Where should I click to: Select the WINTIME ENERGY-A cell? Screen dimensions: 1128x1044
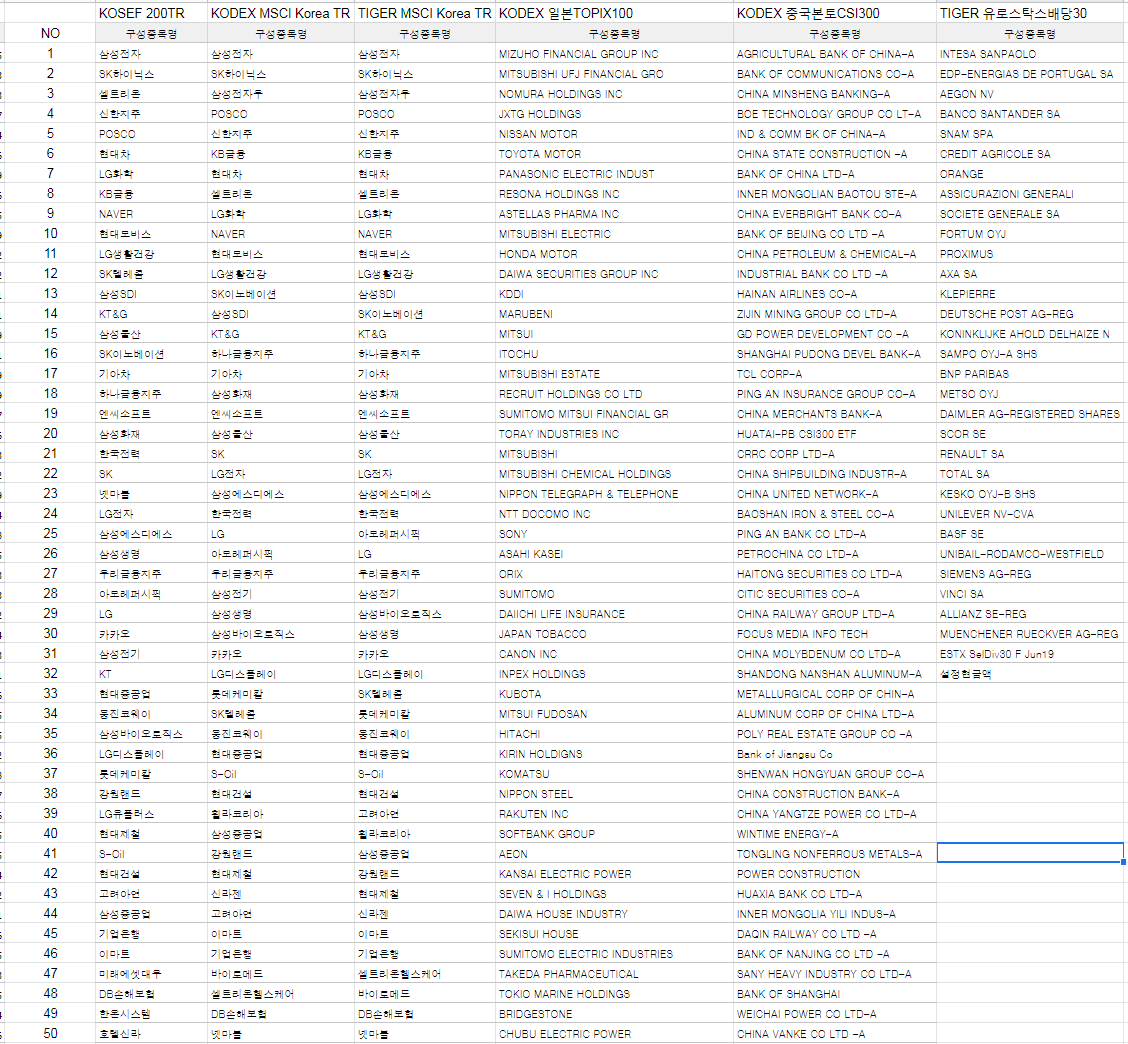[x=834, y=833]
